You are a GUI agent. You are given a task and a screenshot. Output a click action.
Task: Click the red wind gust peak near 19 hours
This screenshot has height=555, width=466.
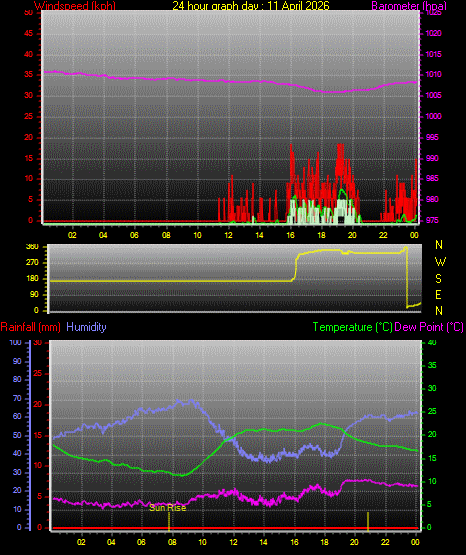click(340, 146)
